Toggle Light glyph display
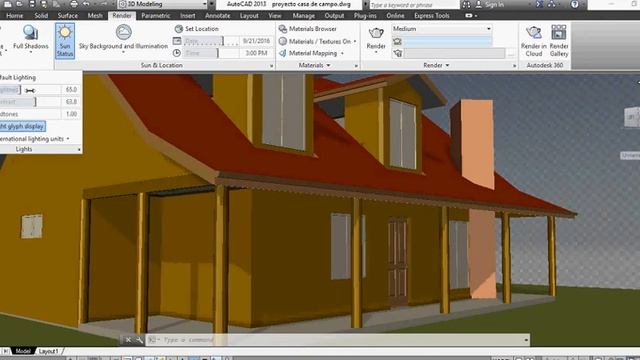This screenshot has width=640, height=360. [22, 127]
